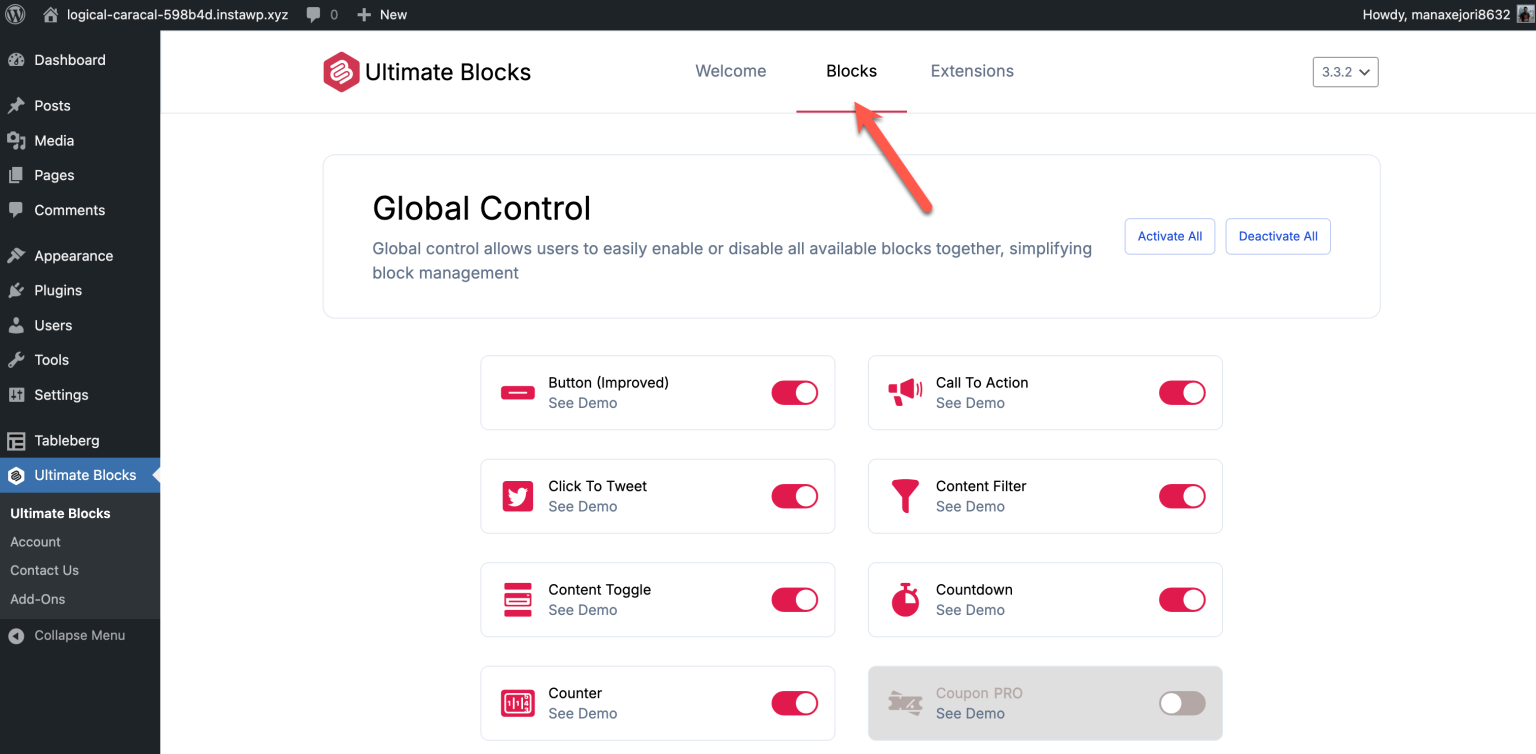Click the Call To Action megaphone icon
This screenshot has width=1536, height=754.
coord(905,392)
